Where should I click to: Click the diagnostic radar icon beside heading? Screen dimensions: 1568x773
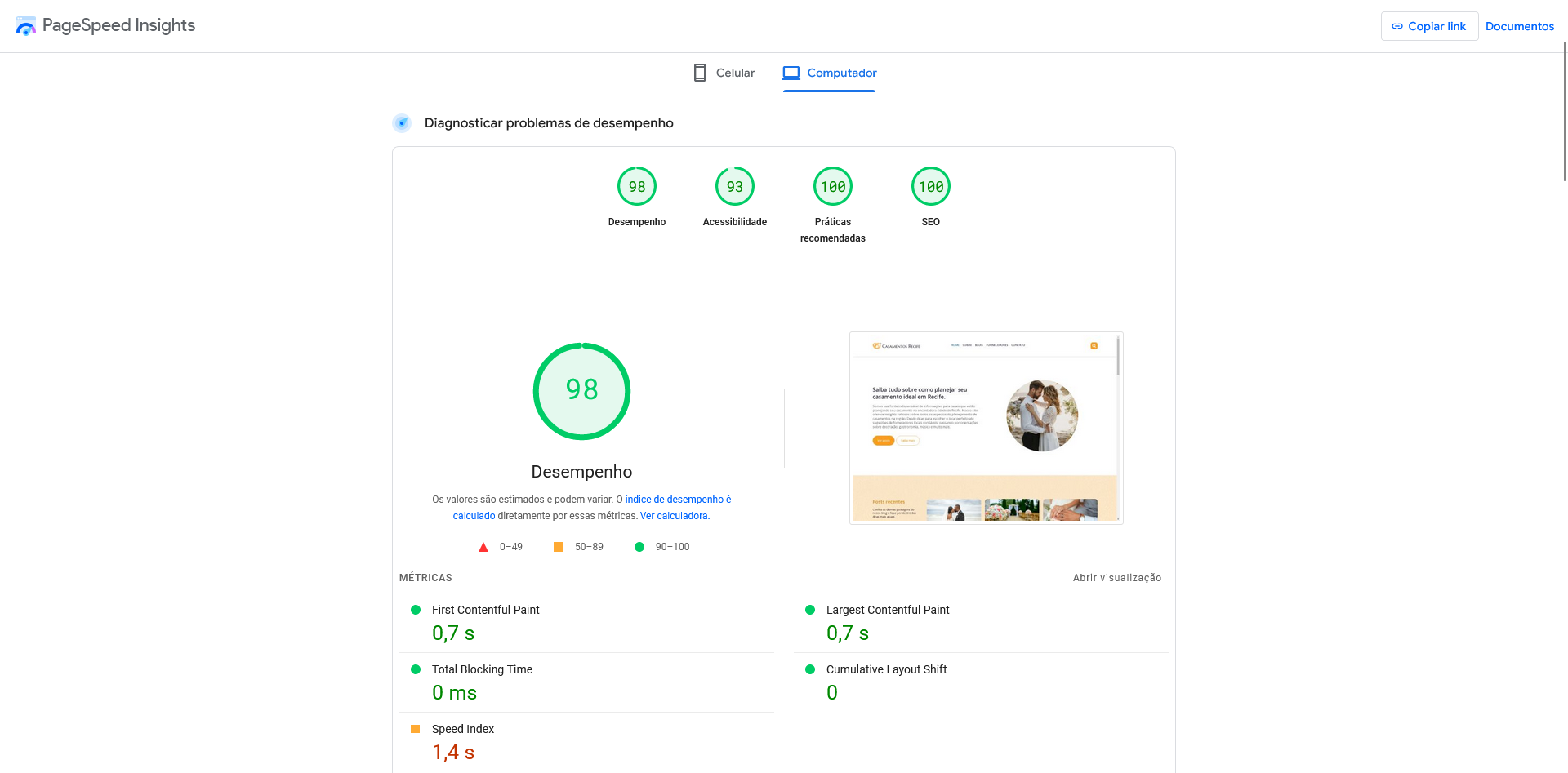(402, 123)
